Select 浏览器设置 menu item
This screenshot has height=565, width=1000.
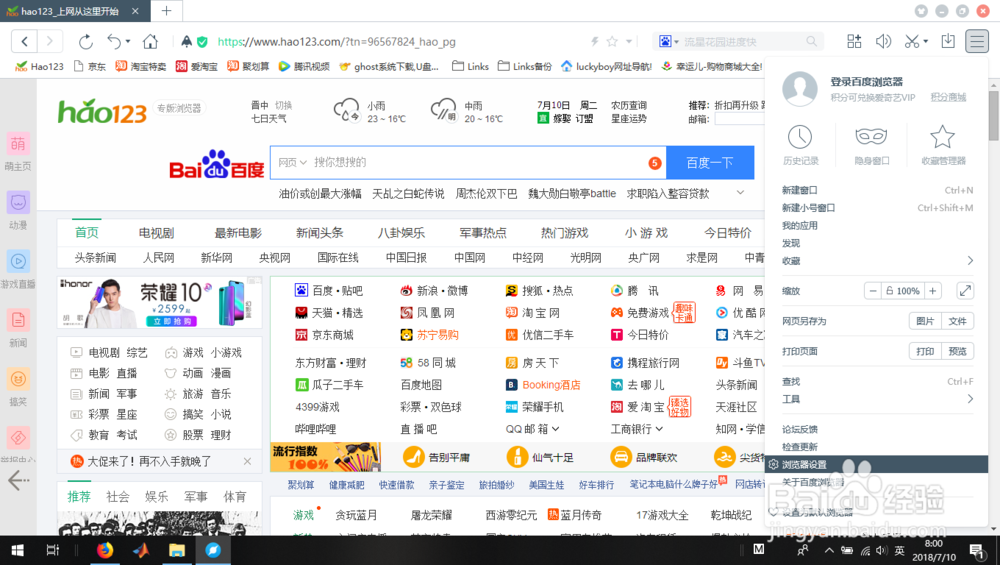coord(876,464)
